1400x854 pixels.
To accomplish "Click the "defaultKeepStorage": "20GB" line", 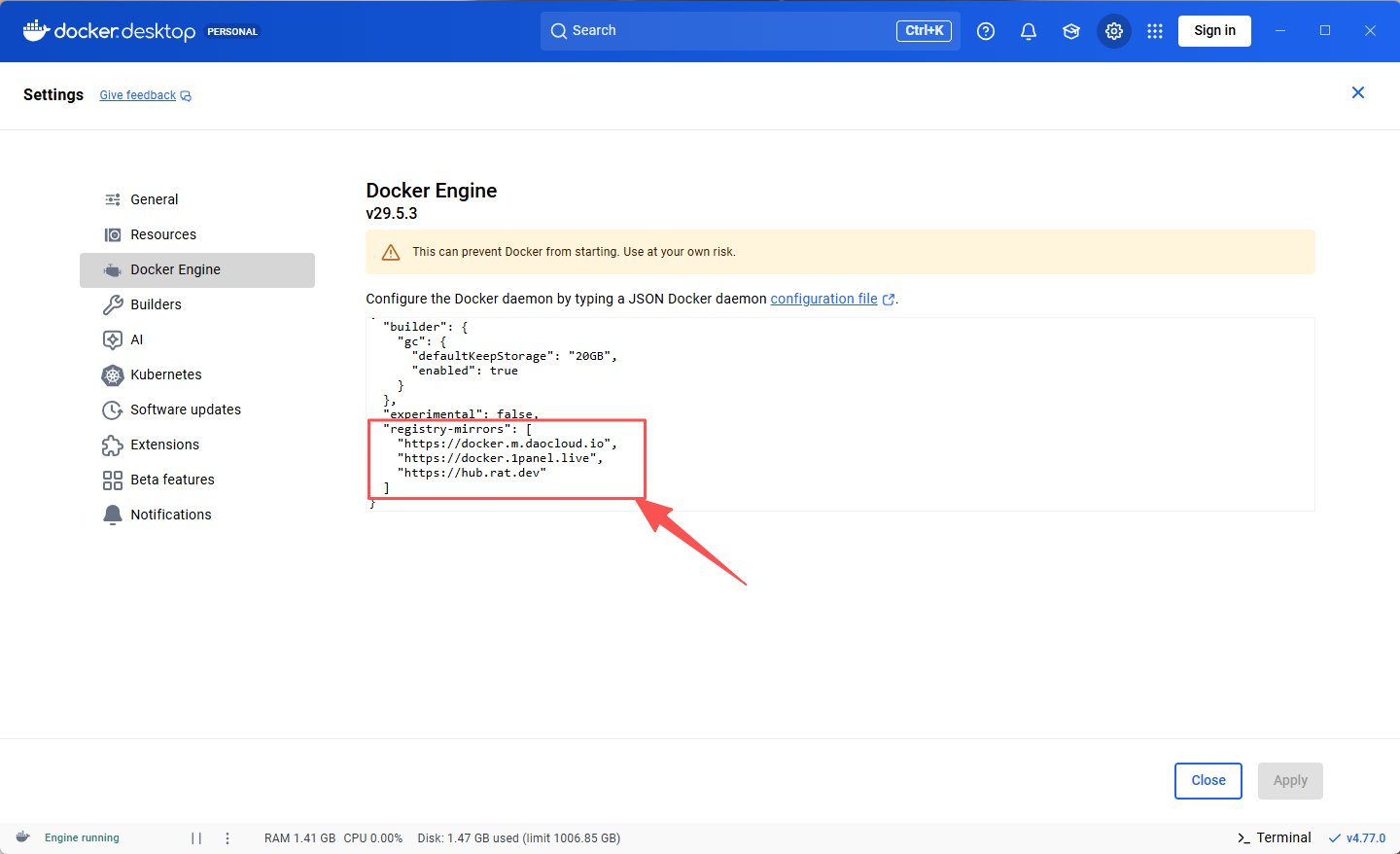I will (514, 356).
